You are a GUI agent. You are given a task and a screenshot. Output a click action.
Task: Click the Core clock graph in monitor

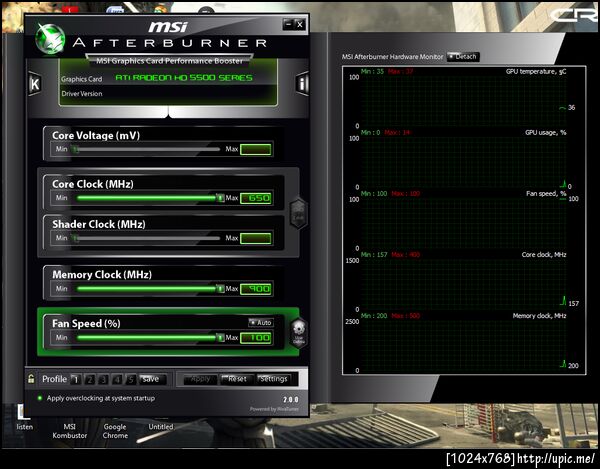coord(463,285)
